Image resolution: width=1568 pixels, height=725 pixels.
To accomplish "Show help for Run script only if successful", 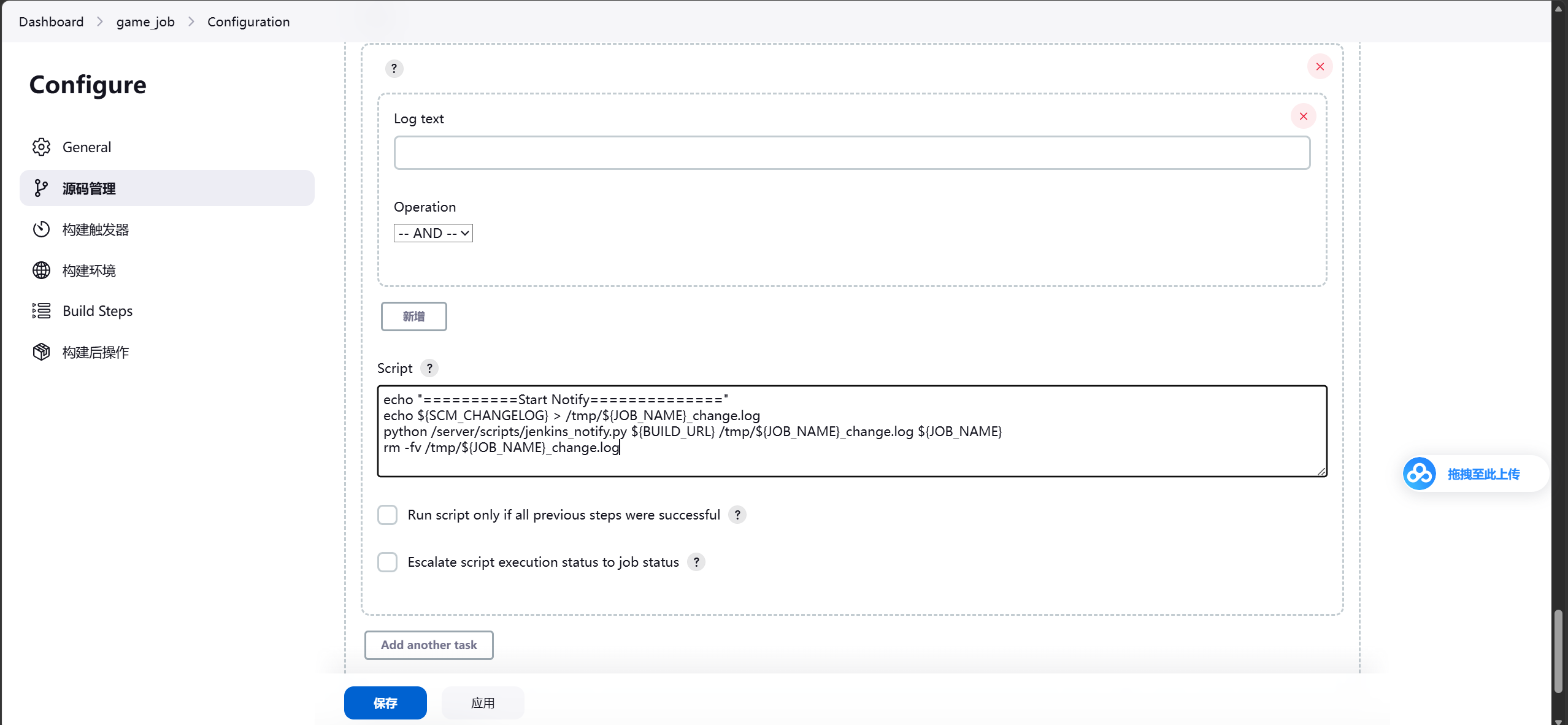I will [737, 515].
